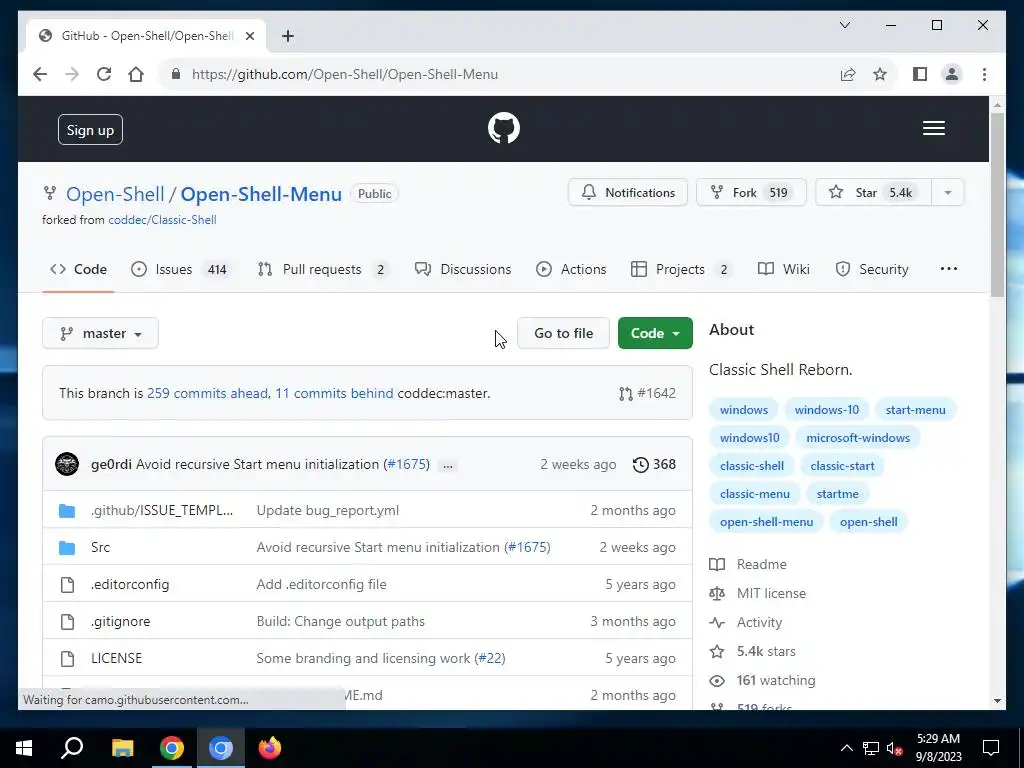Share this page using the share icon

(848, 74)
